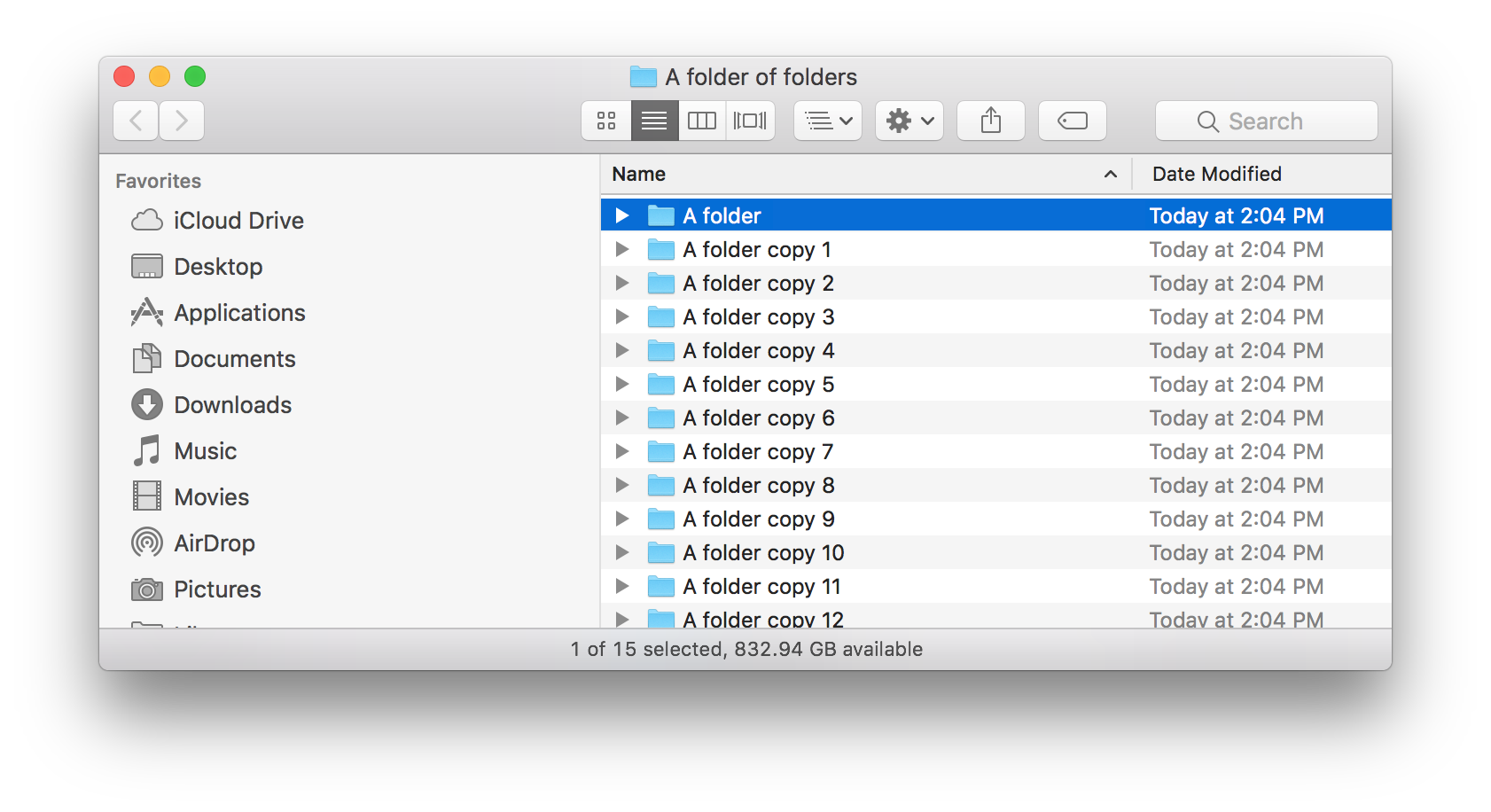
Task: Expand 'A folder copy 10' triangle
Action: click(622, 552)
